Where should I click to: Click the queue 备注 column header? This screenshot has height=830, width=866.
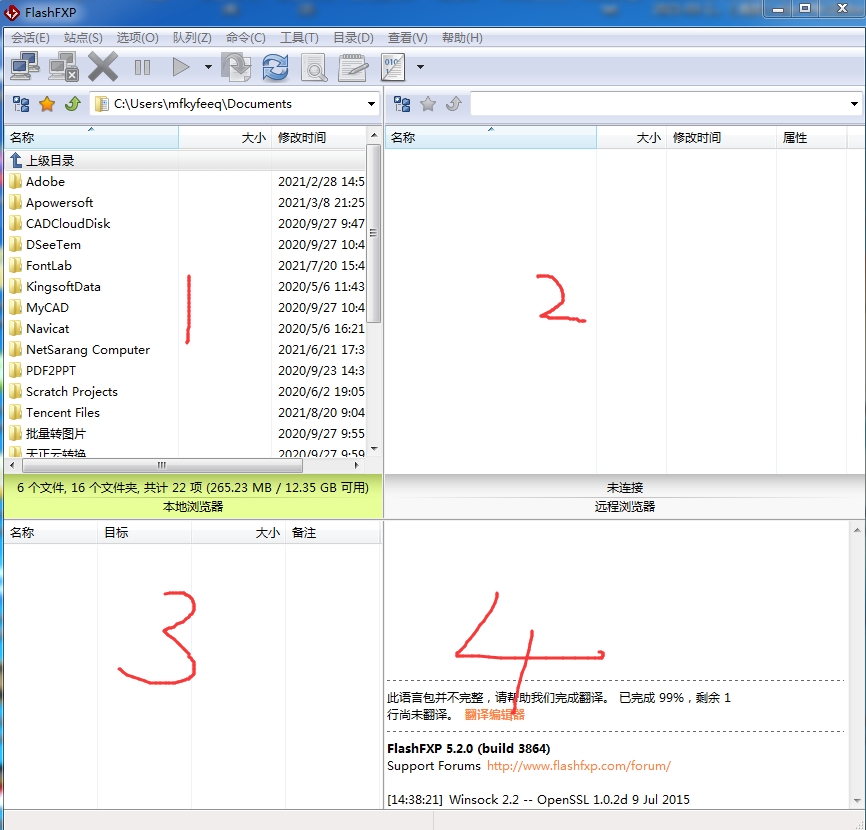(332, 533)
